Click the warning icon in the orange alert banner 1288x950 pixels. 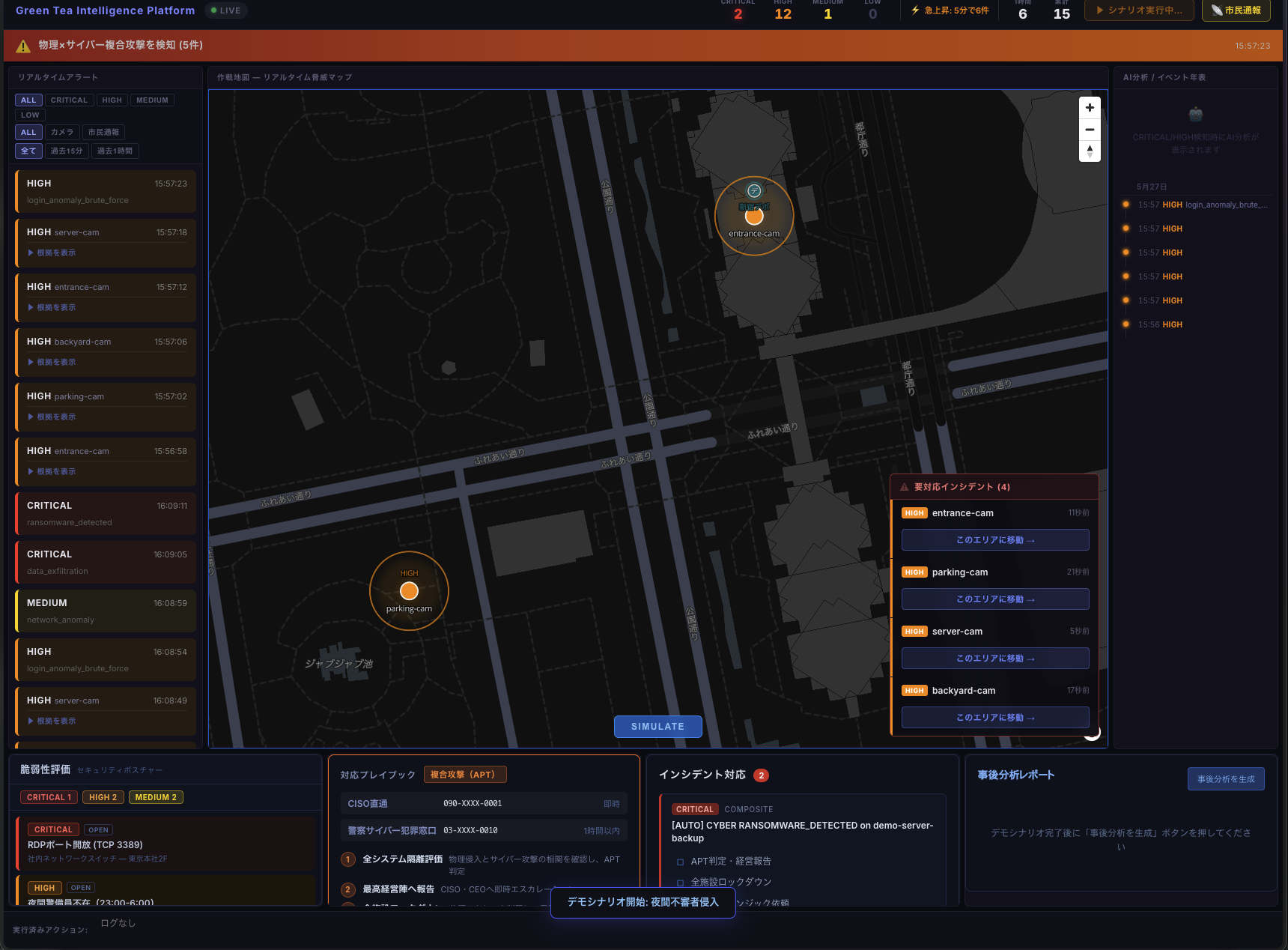23,46
